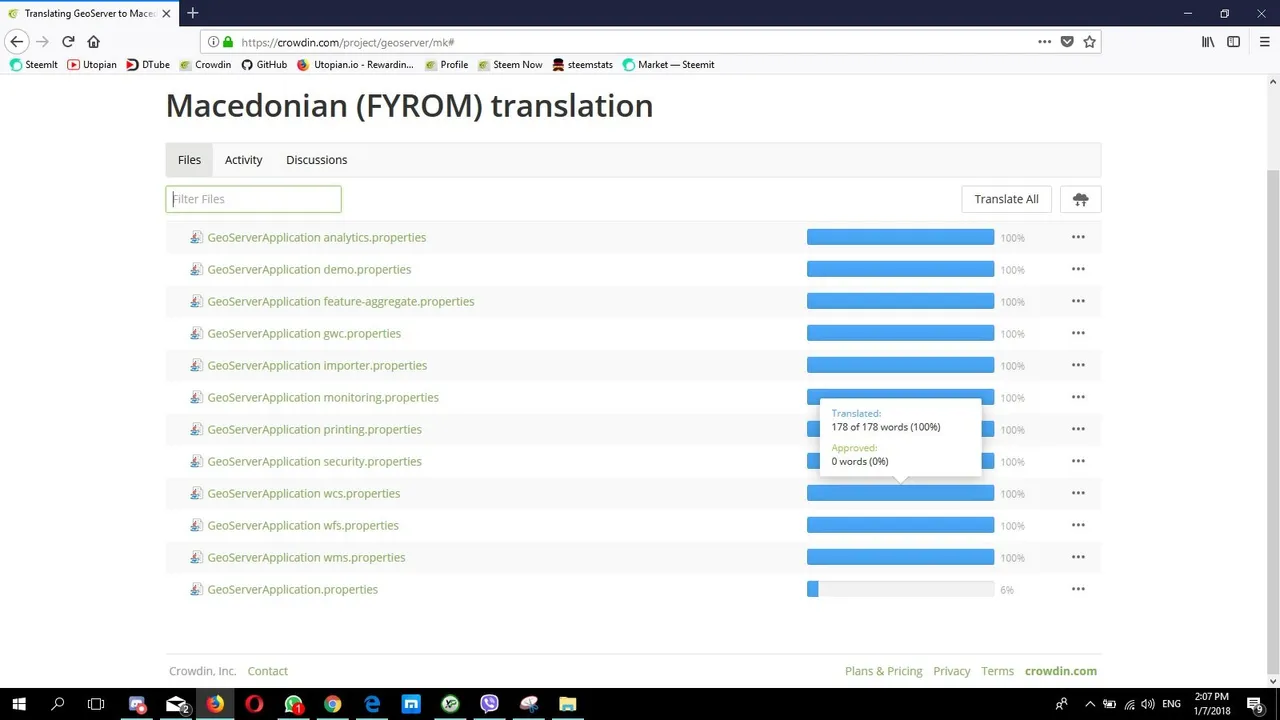Screen dimensions: 1280x720
Task: Go to browser home page
Action: (94, 41)
